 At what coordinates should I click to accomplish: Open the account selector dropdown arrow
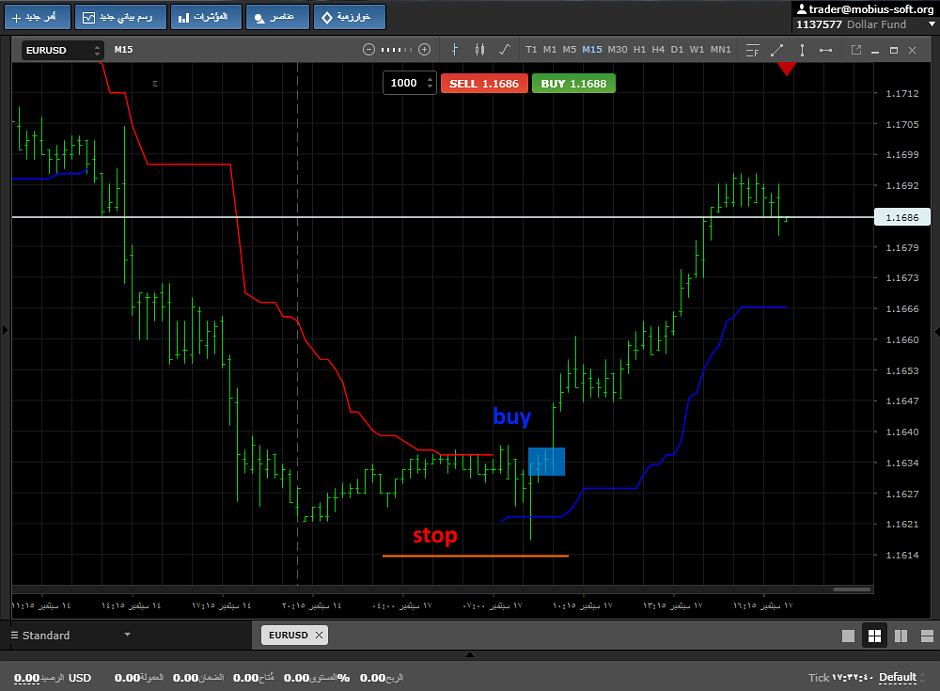coord(932,25)
